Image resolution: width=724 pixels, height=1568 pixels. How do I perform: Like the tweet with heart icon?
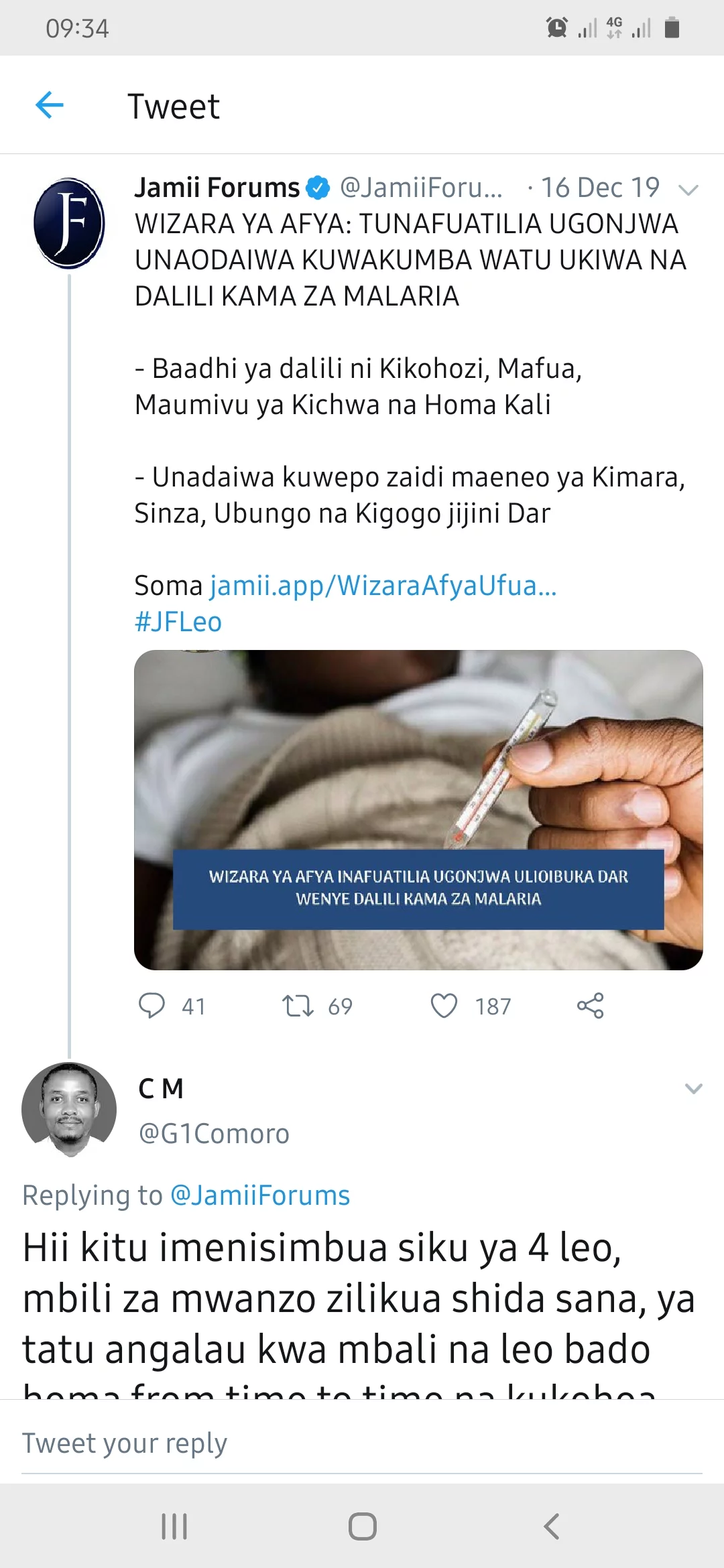coord(444,1006)
